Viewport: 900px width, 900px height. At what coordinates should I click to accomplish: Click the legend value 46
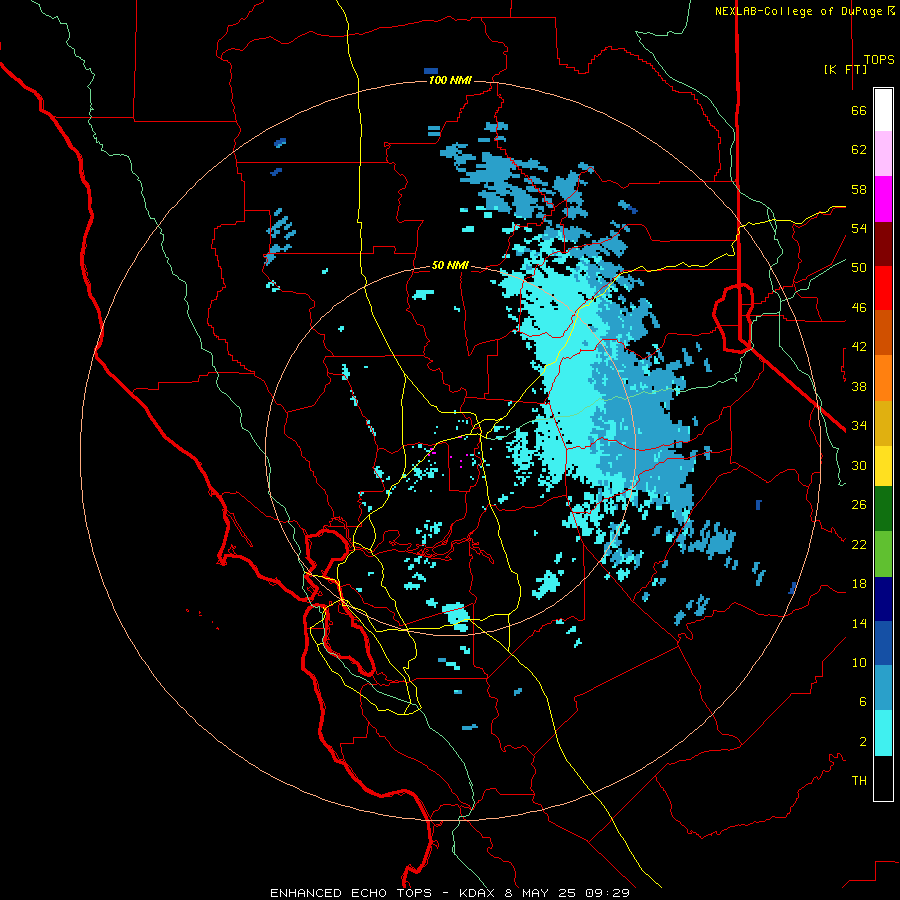[x=859, y=308]
